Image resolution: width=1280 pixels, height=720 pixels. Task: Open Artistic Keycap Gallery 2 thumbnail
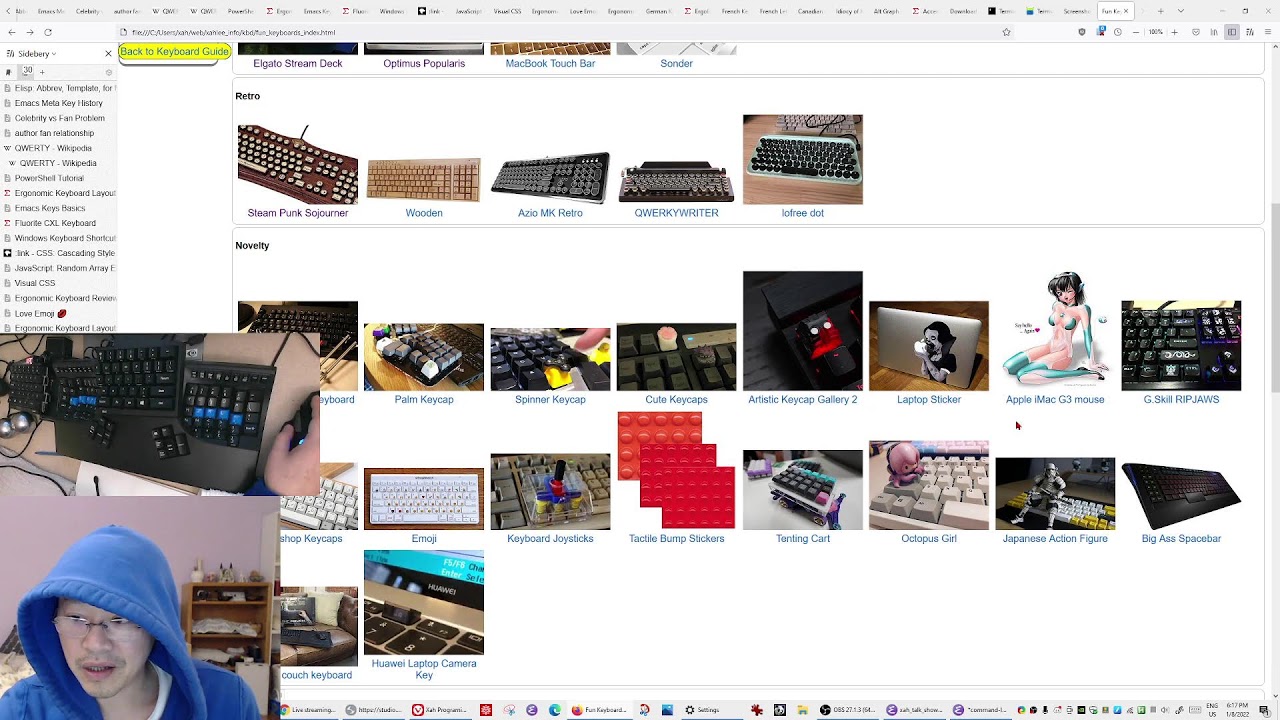[803, 331]
